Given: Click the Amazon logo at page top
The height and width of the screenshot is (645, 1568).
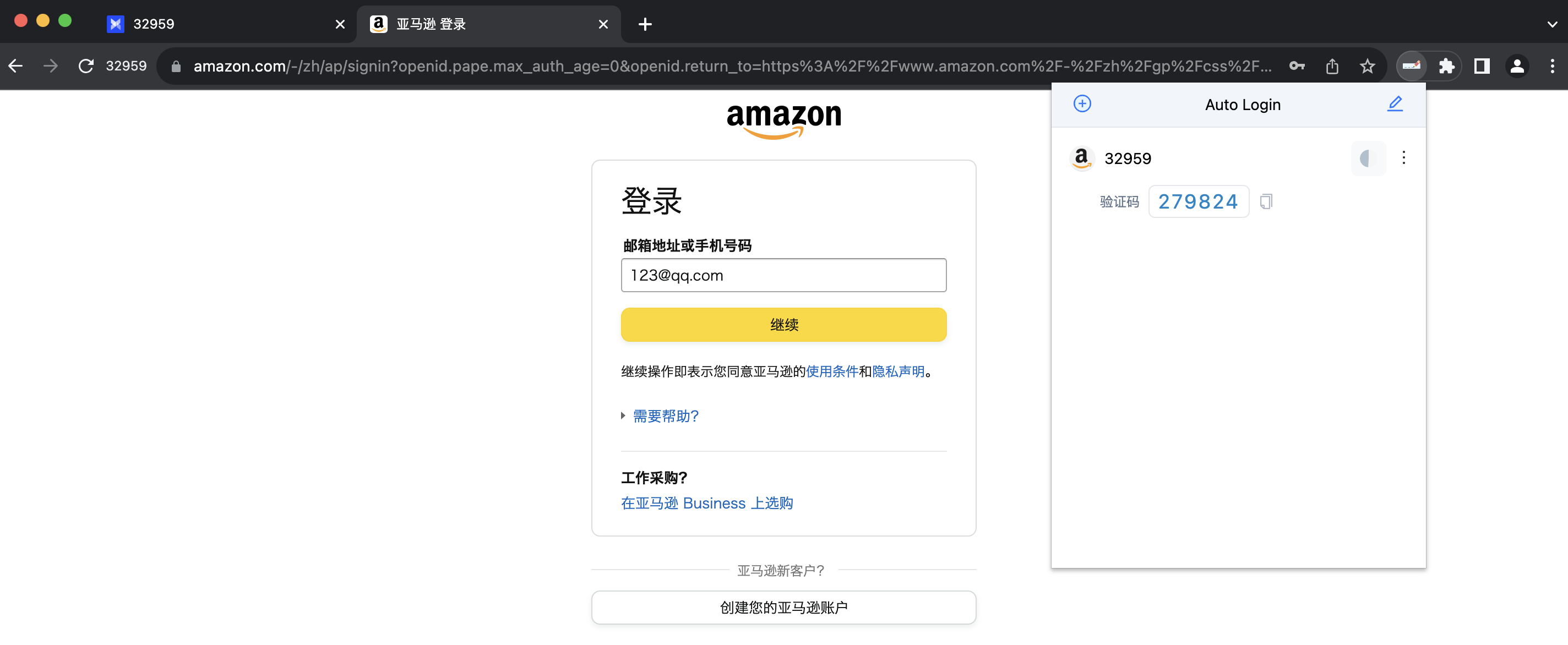Looking at the screenshot, I should 783,121.
